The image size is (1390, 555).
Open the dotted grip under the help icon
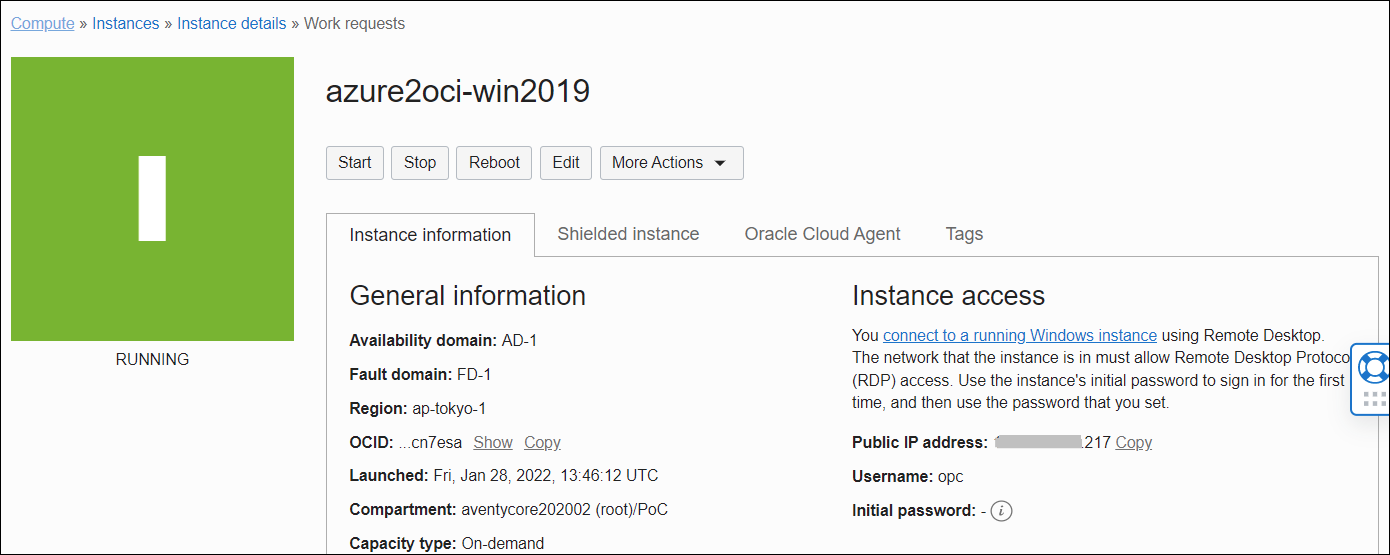1374,399
